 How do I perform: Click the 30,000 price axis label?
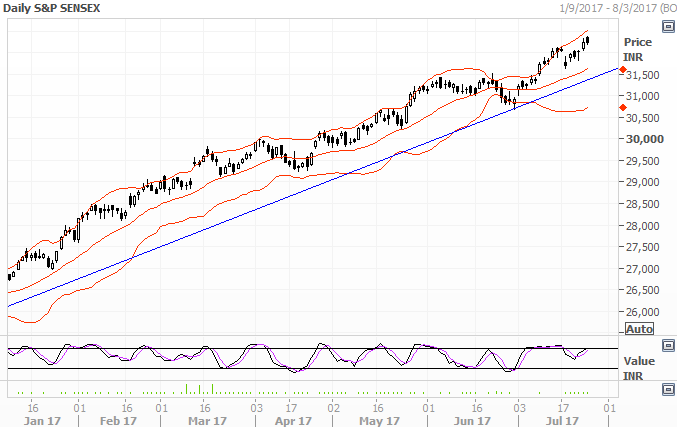(x=645, y=139)
